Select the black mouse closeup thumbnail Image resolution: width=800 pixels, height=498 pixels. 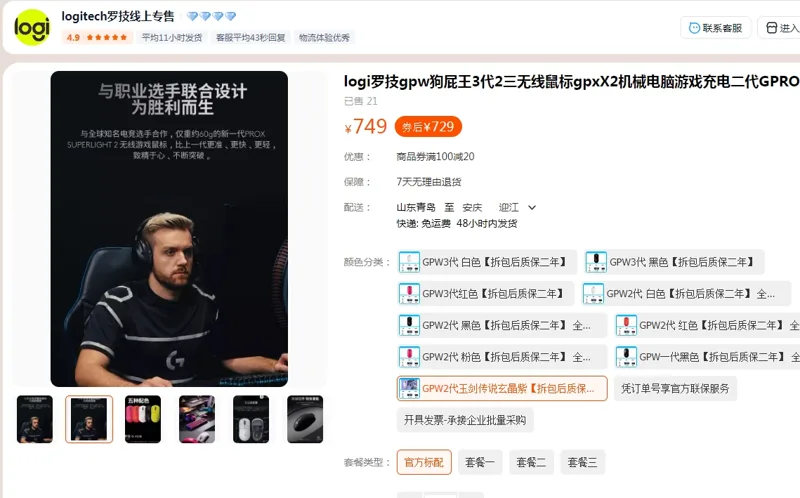coord(305,419)
